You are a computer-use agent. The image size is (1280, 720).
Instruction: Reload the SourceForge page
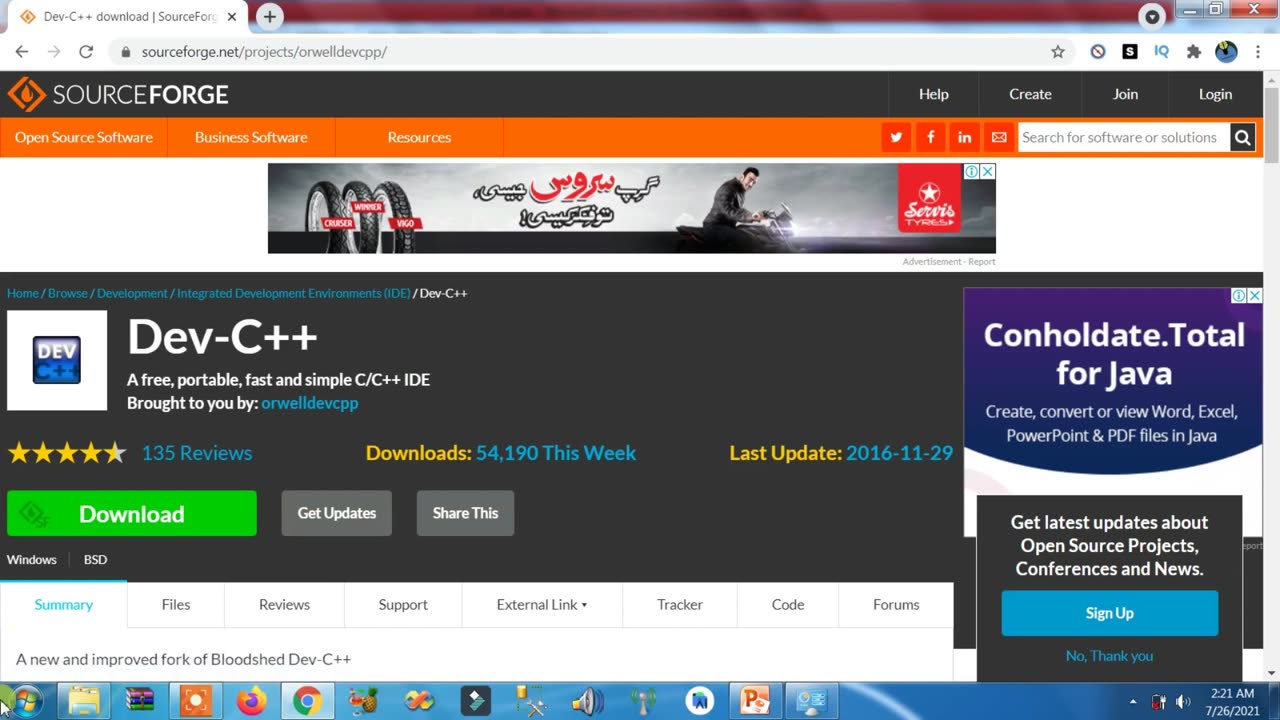(x=86, y=52)
